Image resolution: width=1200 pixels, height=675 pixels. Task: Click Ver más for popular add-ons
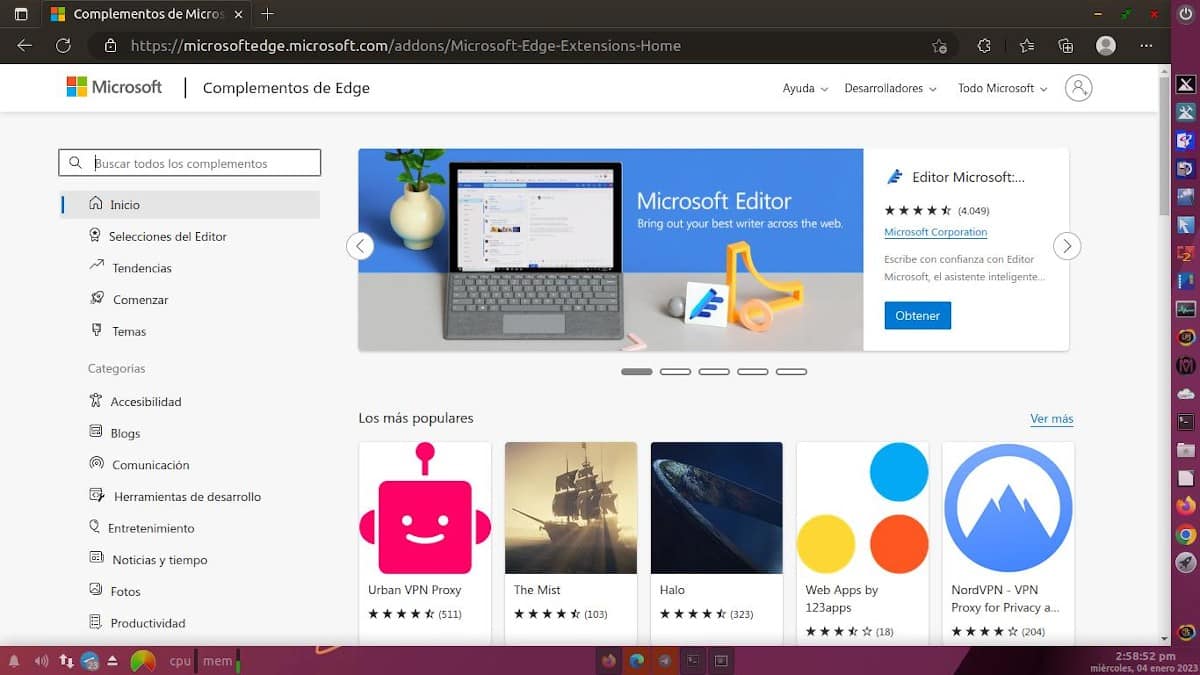1051,419
